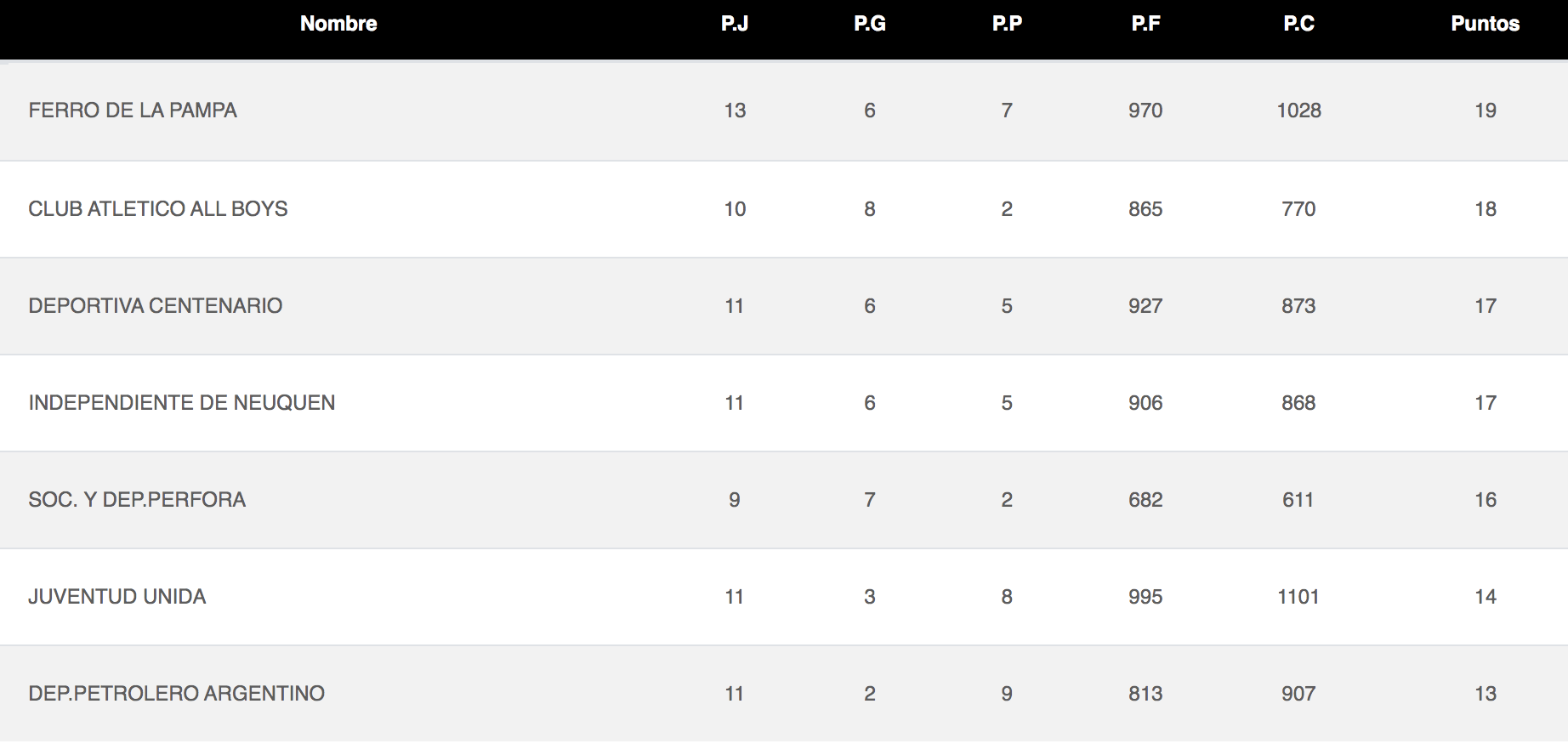The image size is (1568, 755).
Task: Click the P.F column header
Action: (1145, 24)
